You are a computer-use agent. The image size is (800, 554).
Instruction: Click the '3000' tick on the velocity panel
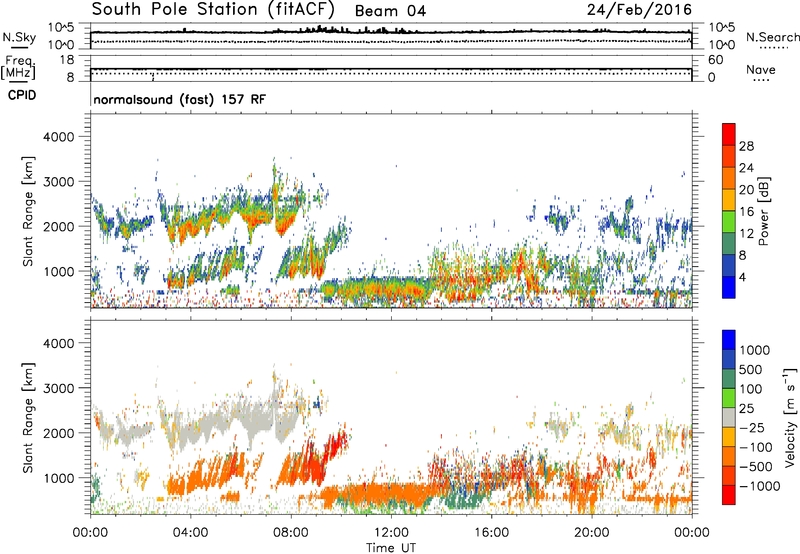pos(59,388)
